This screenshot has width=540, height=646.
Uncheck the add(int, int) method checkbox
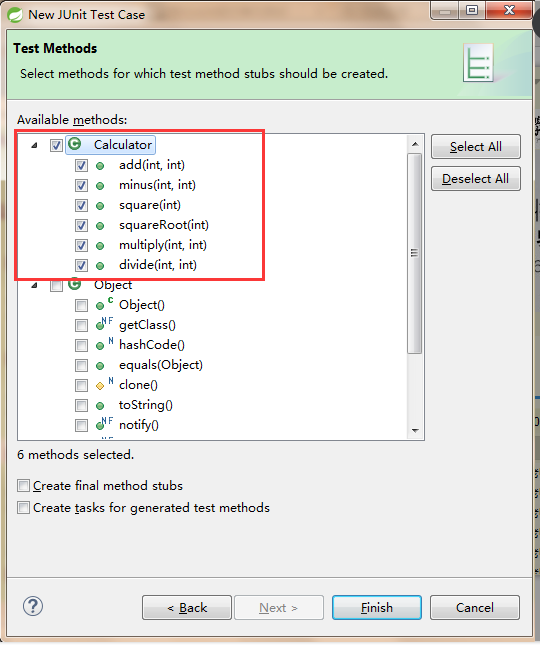coord(81,165)
